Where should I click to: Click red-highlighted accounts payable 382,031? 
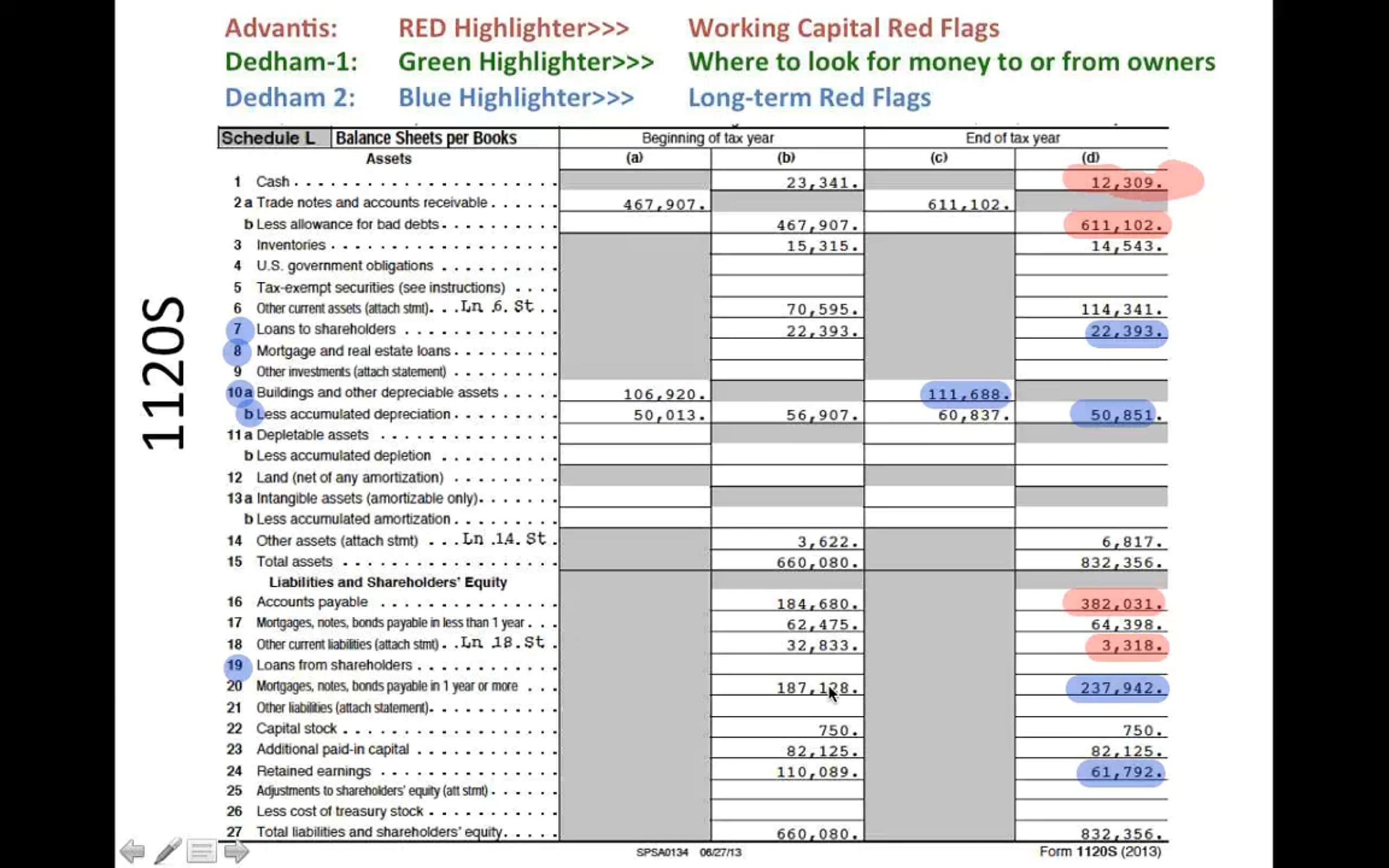click(x=1119, y=604)
